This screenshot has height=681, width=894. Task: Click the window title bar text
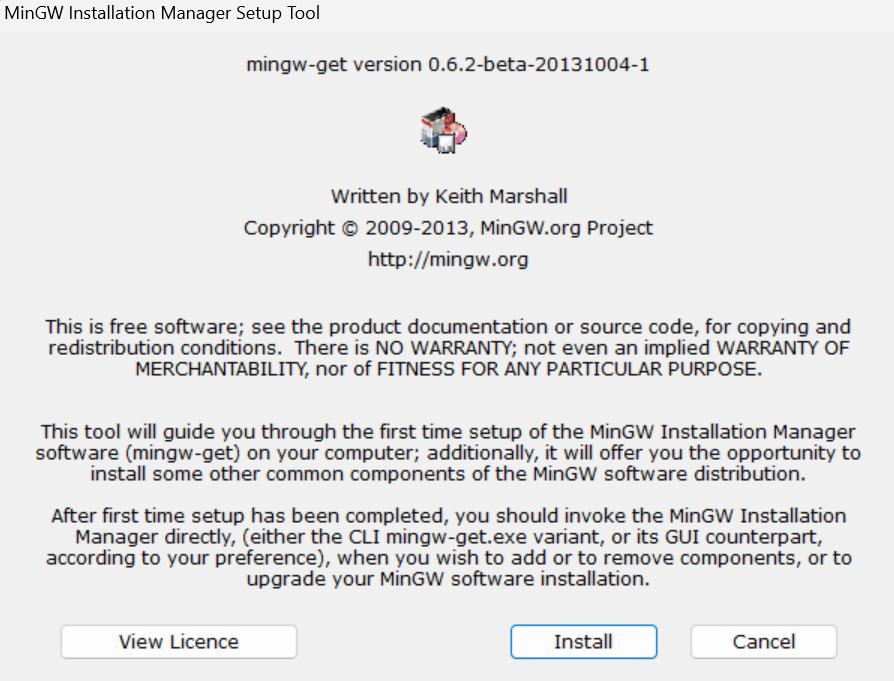click(x=163, y=13)
